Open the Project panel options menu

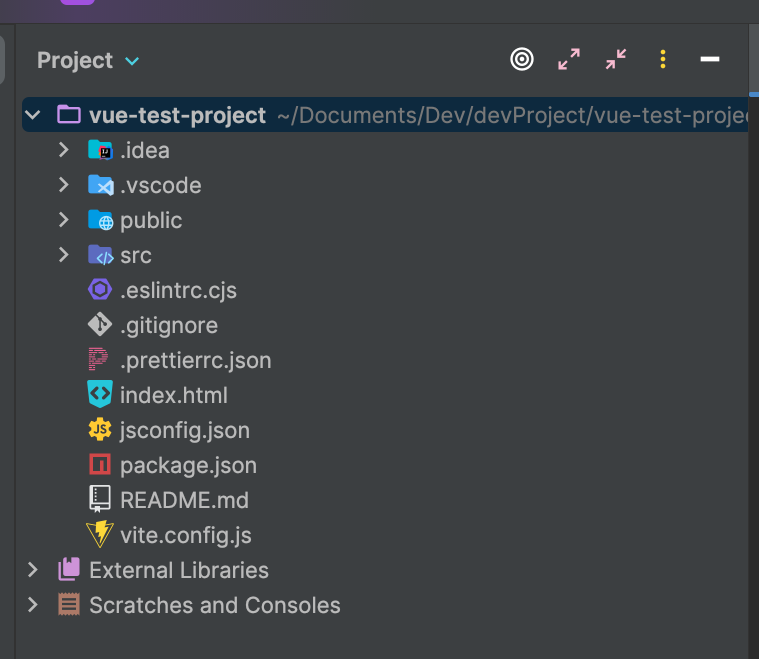point(663,60)
